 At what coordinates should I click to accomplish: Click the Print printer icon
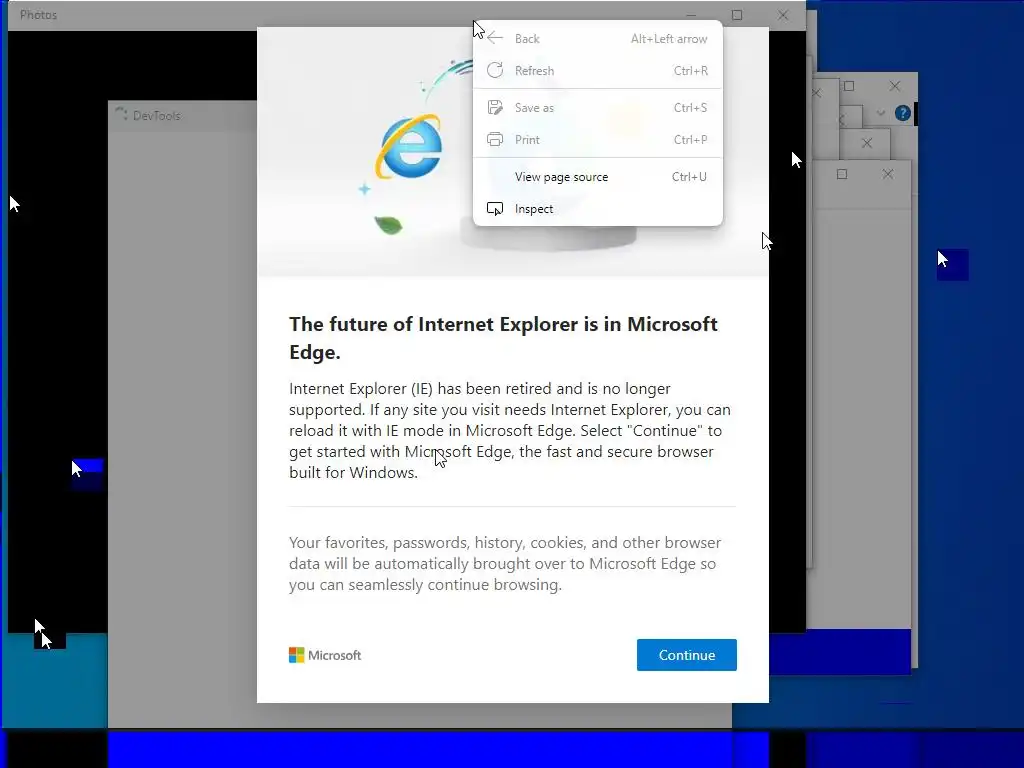pos(495,140)
